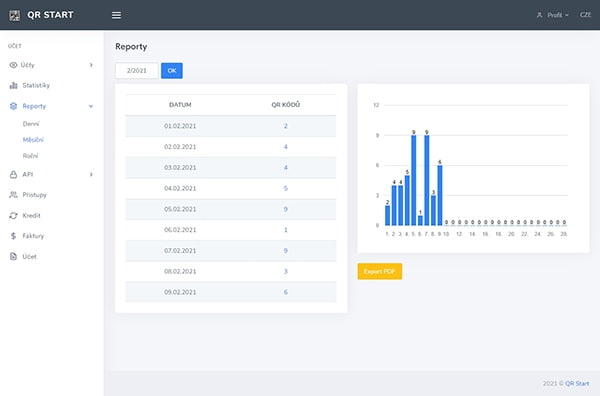Image resolution: width=600 pixels, height=396 pixels.
Task: Open the Roční report
Action: tap(30, 156)
